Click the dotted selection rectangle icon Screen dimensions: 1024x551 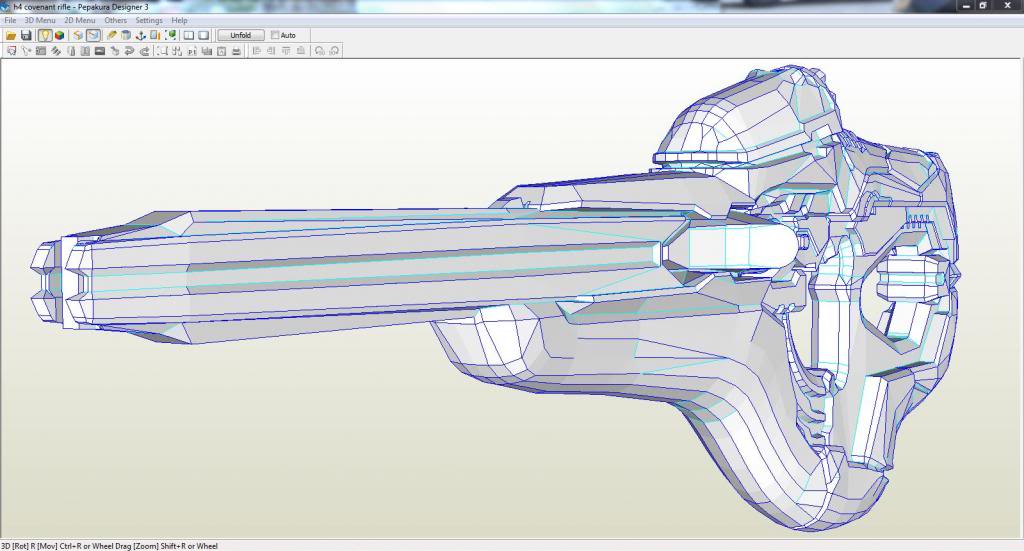[162, 51]
